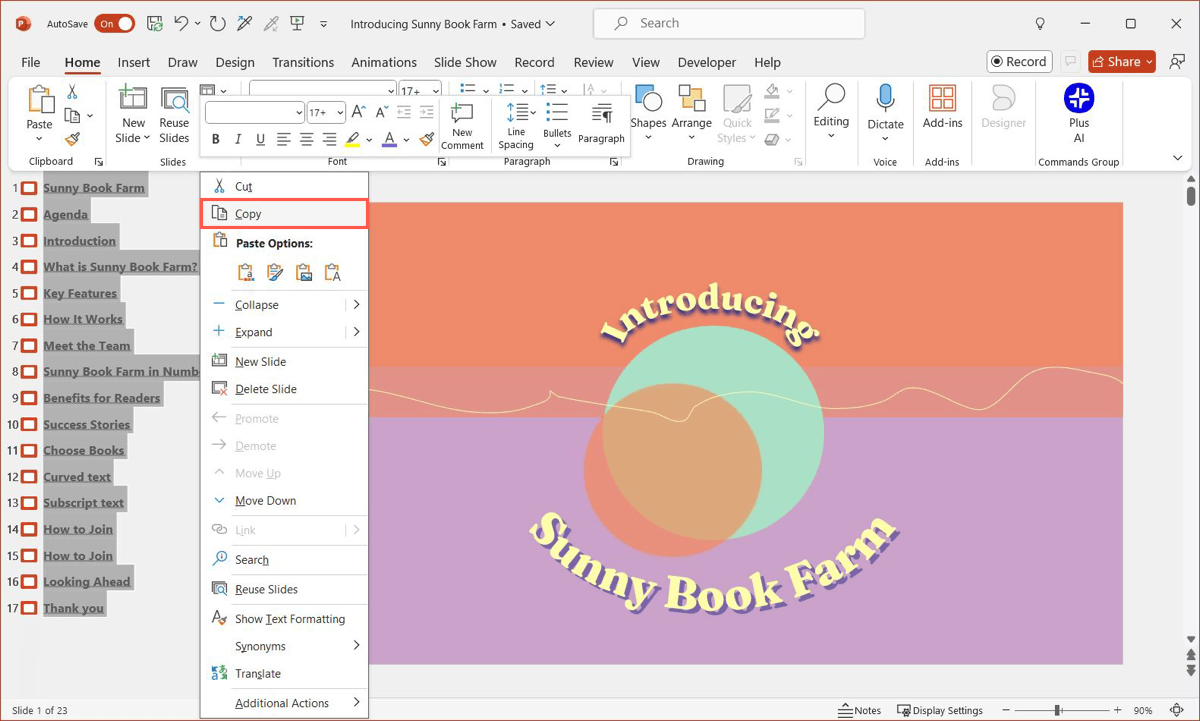Choose Keep Text Only paste option
This screenshot has width=1200, height=721.
[333, 272]
